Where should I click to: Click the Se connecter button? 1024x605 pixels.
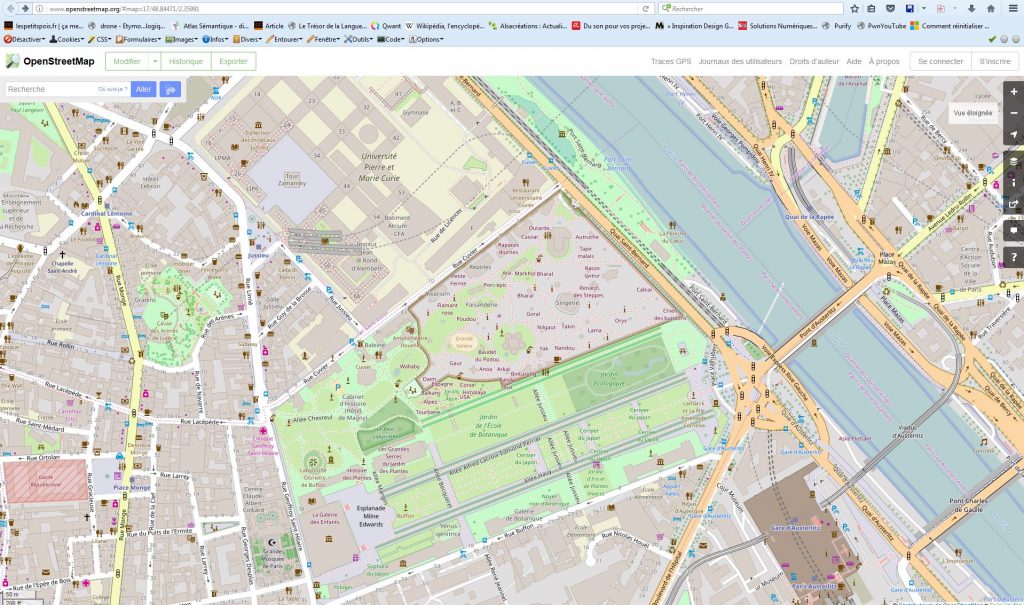[x=940, y=61]
